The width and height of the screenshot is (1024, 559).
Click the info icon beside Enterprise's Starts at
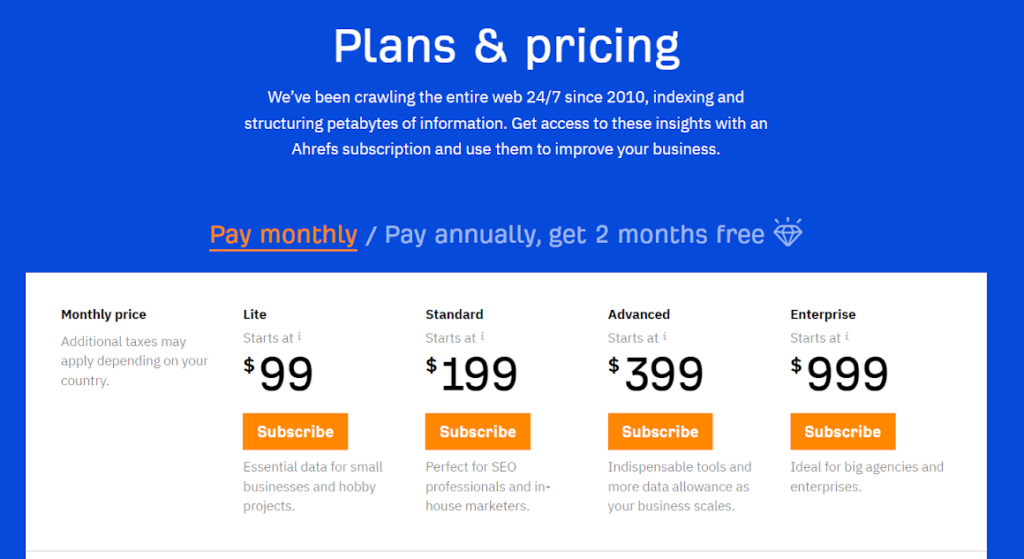(848, 337)
